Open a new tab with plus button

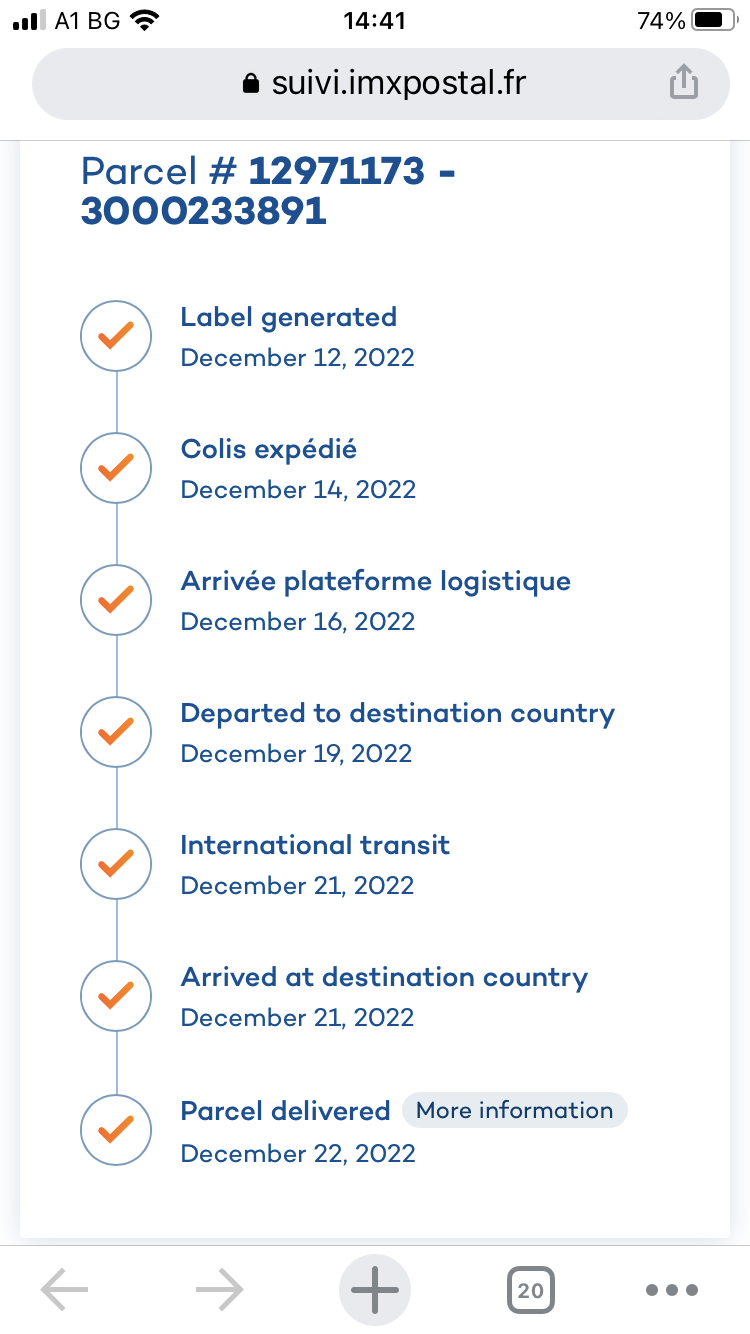[x=375, y=1290]
